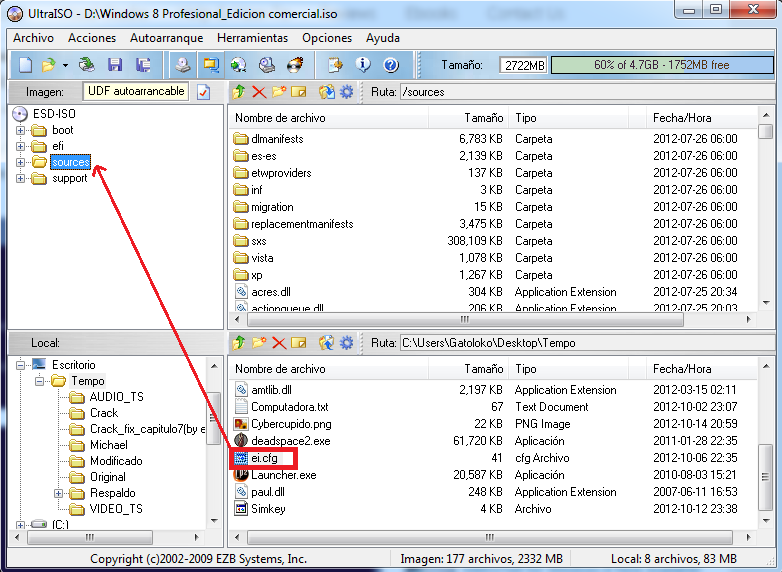The image size is (782, 572).
Task: Click the local file list vertical scrollbar thumb
Action: 765,477
